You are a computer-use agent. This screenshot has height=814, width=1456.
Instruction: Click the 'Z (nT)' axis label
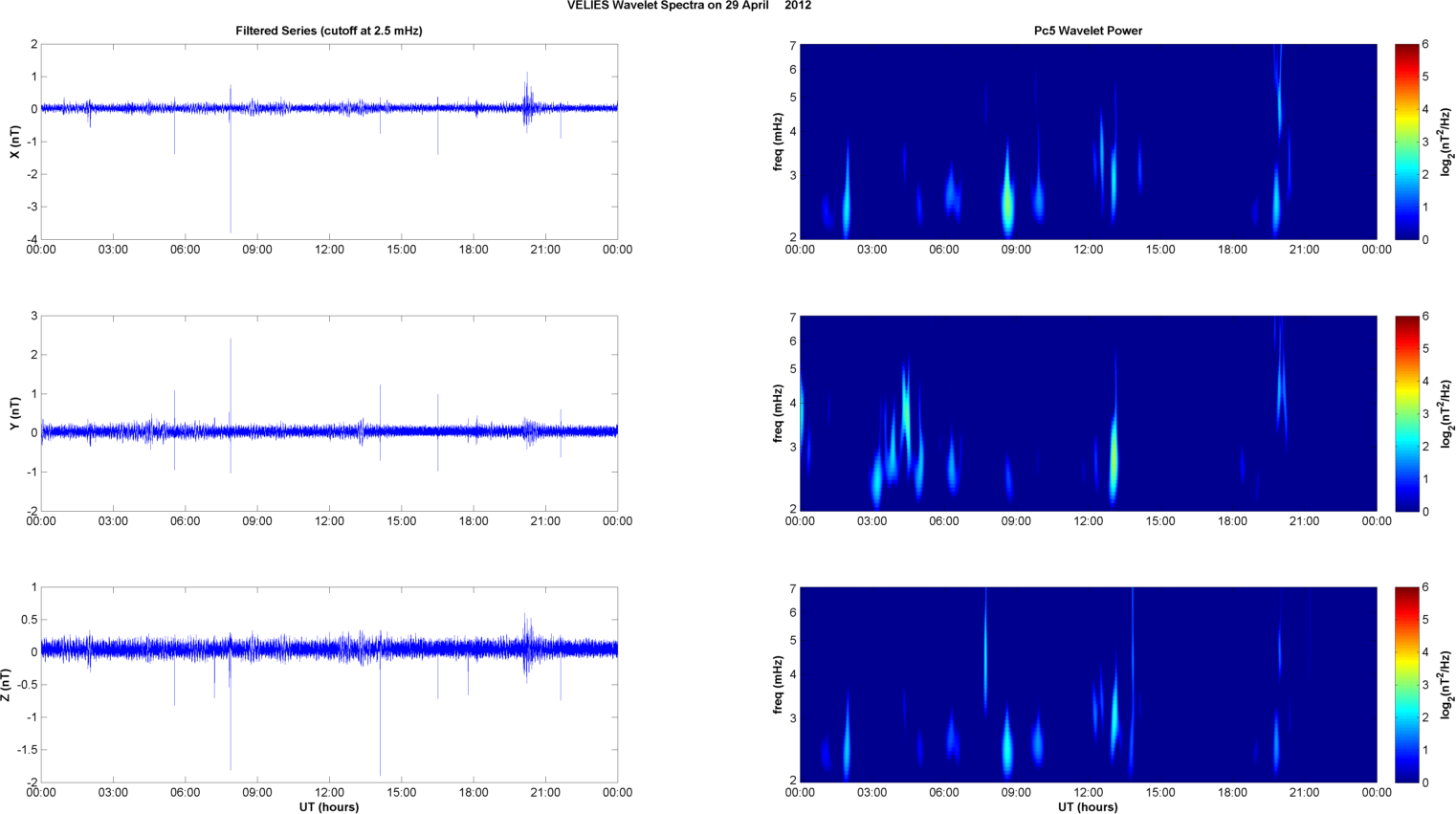pyautogui.click(x=6, y=685)
